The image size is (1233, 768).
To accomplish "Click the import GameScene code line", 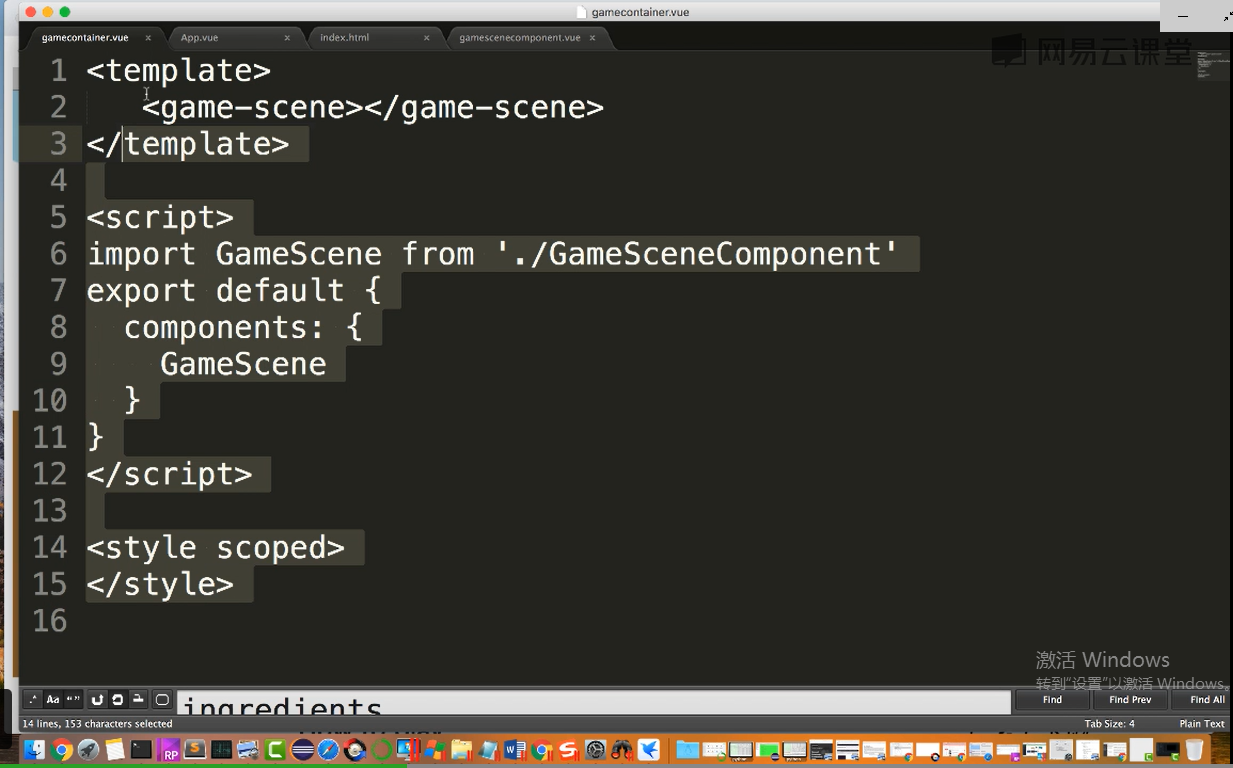I will [493, 254].
